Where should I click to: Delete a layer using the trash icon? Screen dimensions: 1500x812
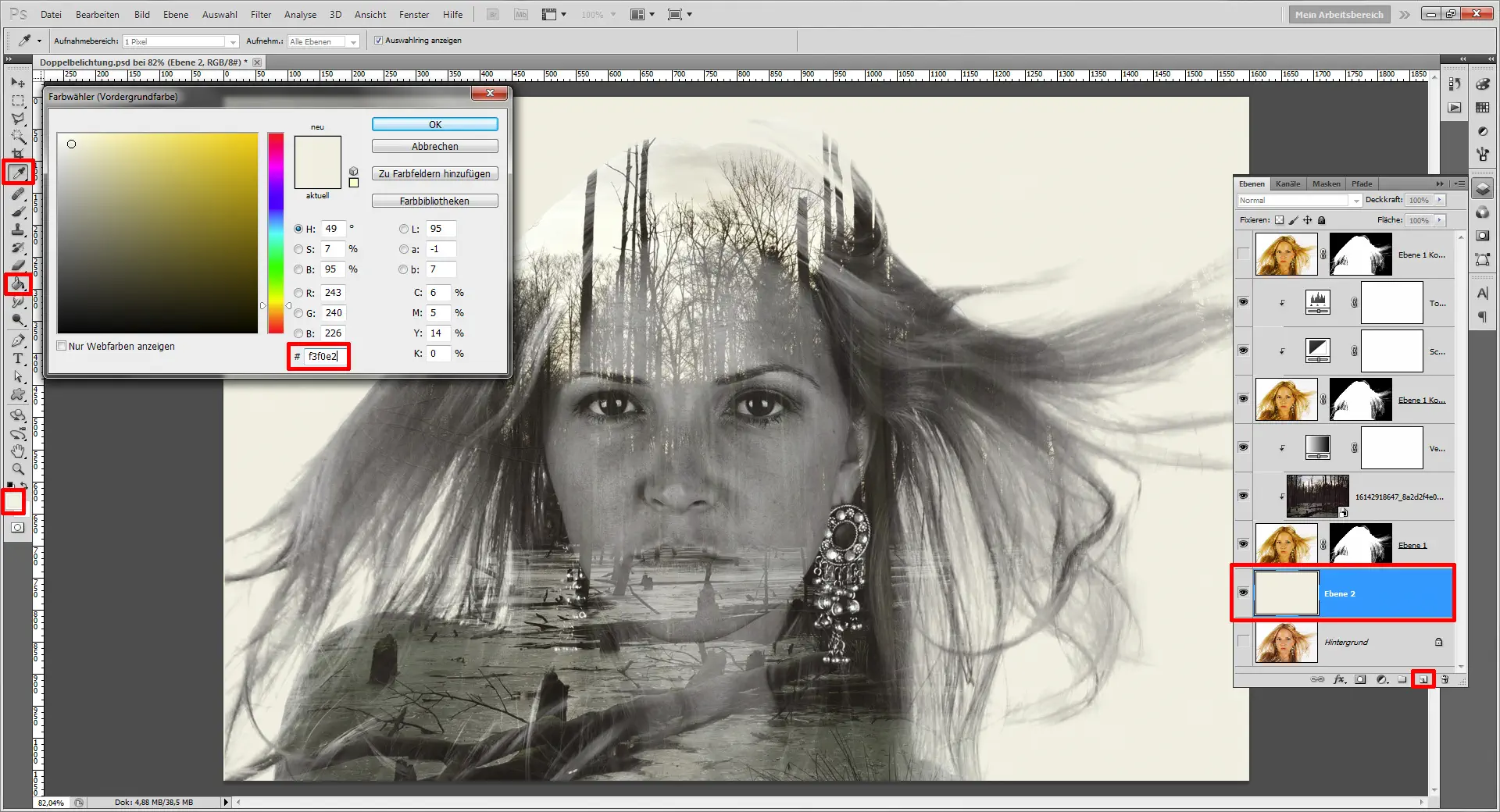[x=1445, y=679]
